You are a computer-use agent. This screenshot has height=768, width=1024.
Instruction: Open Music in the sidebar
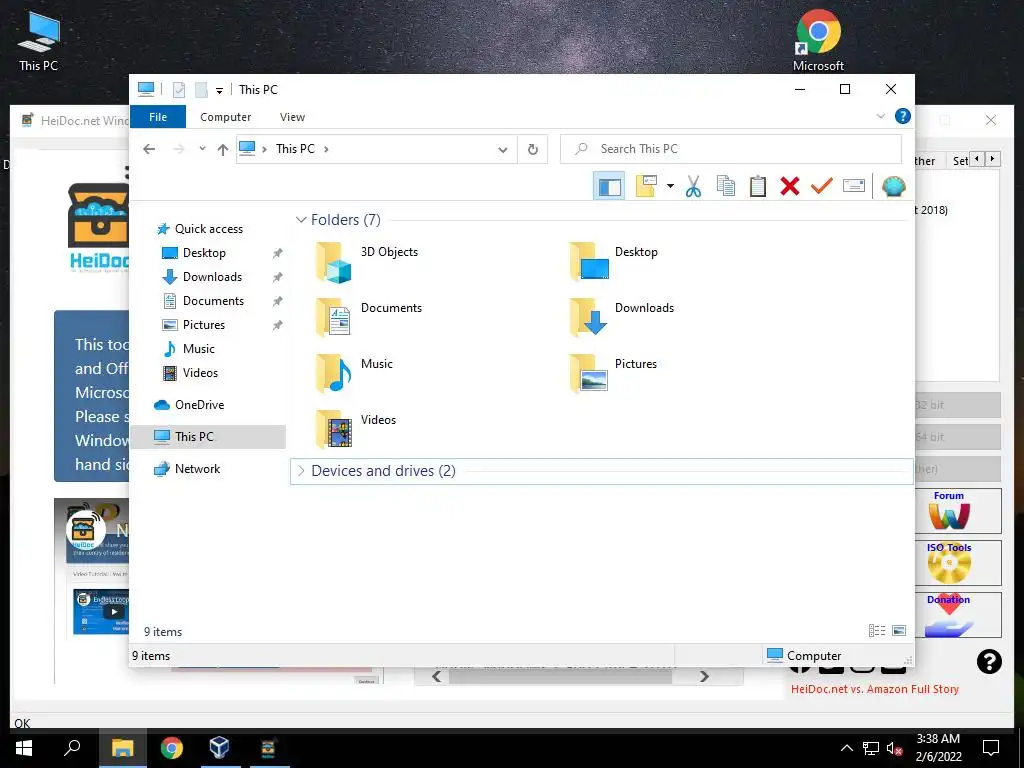click(199, 349)
